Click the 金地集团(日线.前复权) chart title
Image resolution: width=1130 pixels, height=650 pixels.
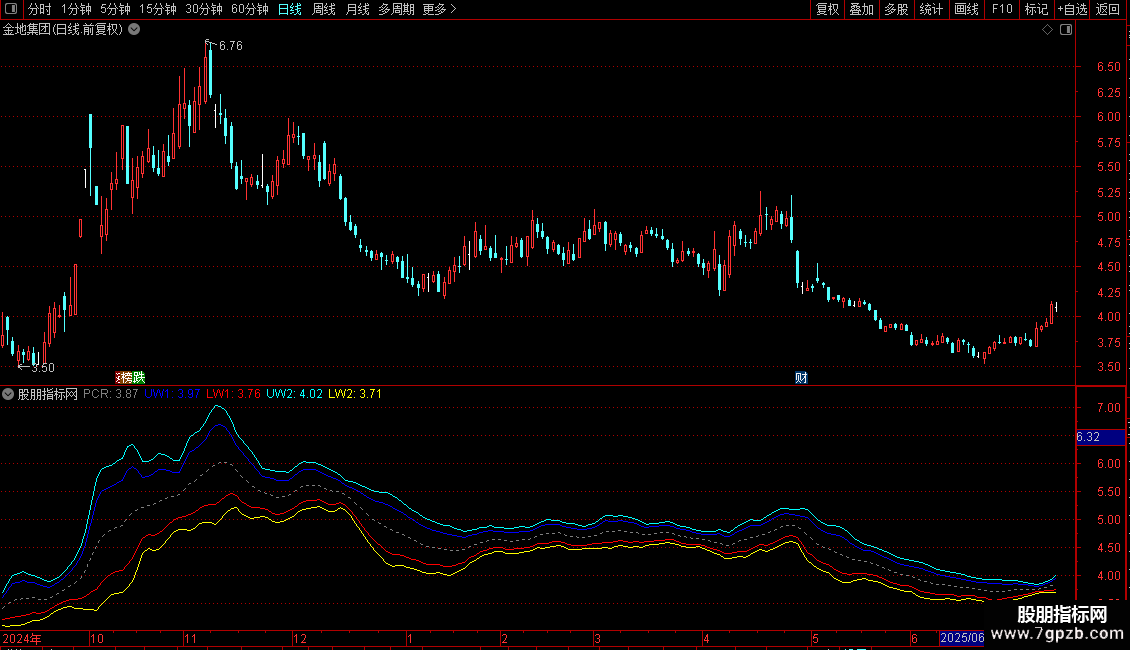pyautogui.click(x=63, y=30)
